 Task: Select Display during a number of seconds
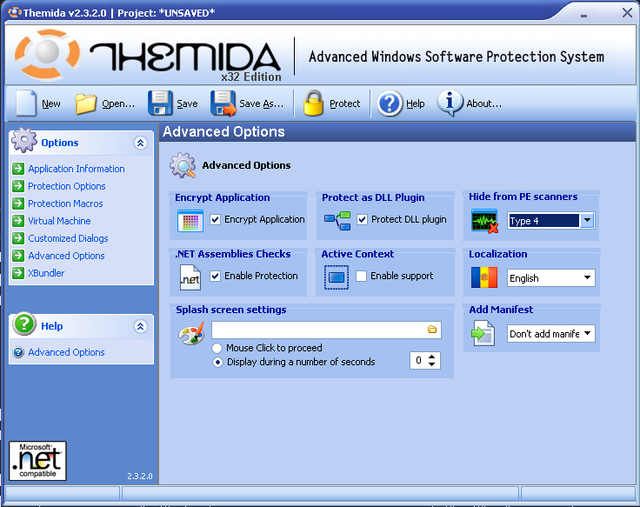point(218,362)
